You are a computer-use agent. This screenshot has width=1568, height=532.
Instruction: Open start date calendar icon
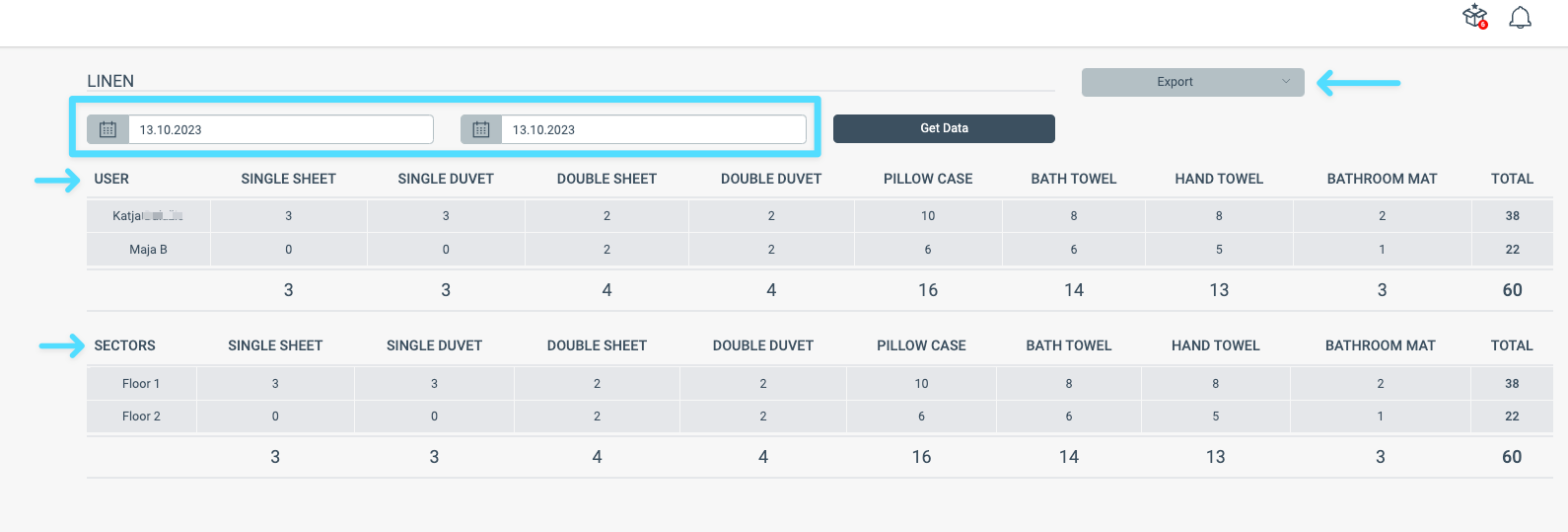(107, 129)
